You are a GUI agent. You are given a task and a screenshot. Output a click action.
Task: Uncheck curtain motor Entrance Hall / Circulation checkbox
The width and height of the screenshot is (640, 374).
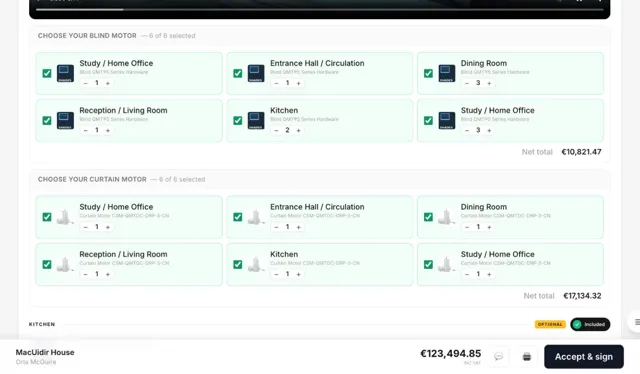tap(238, 217)
